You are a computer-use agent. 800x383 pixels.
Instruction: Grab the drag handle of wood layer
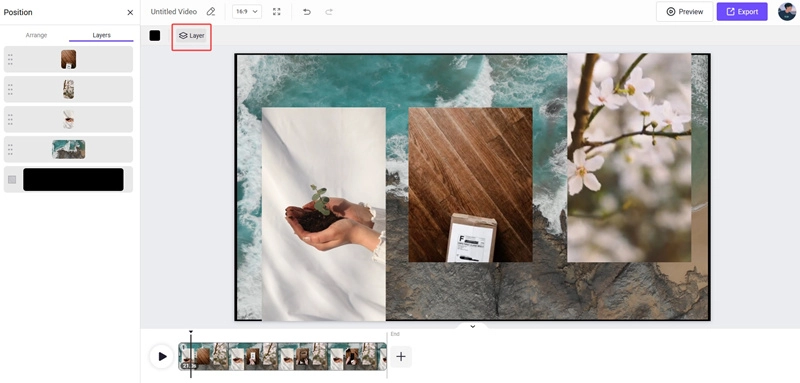(x=11, y=60)
